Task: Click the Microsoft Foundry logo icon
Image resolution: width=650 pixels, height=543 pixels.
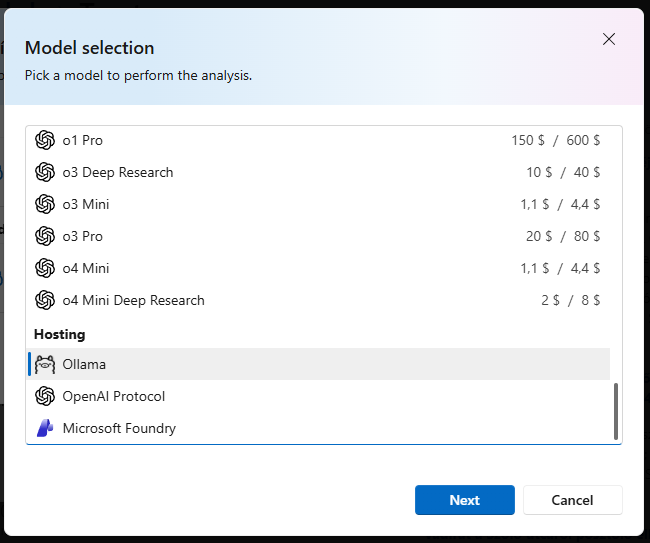Action: tap(45, 428)
